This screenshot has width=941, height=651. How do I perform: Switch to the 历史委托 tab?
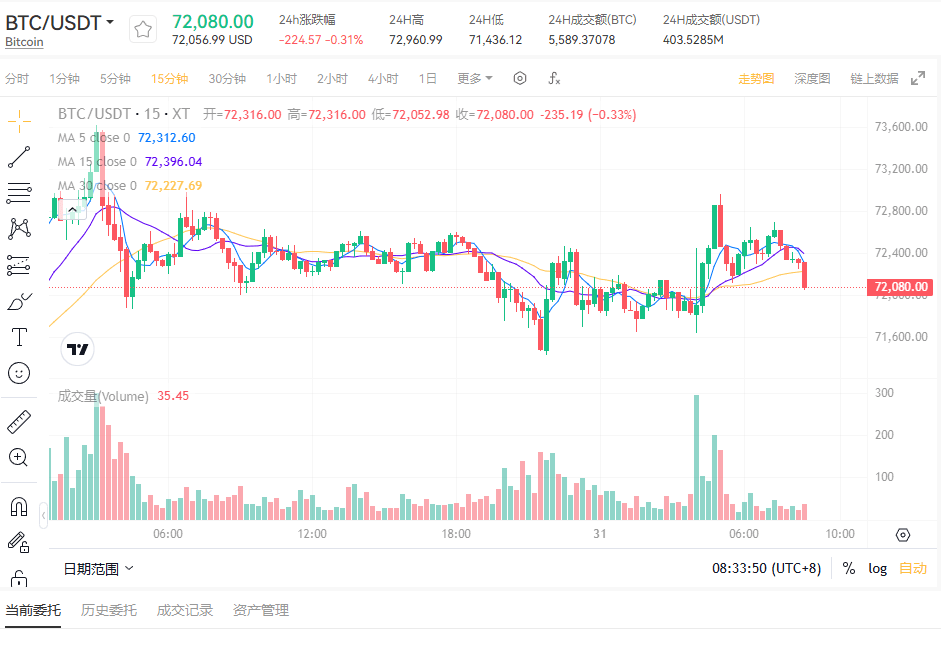[109, 610]
